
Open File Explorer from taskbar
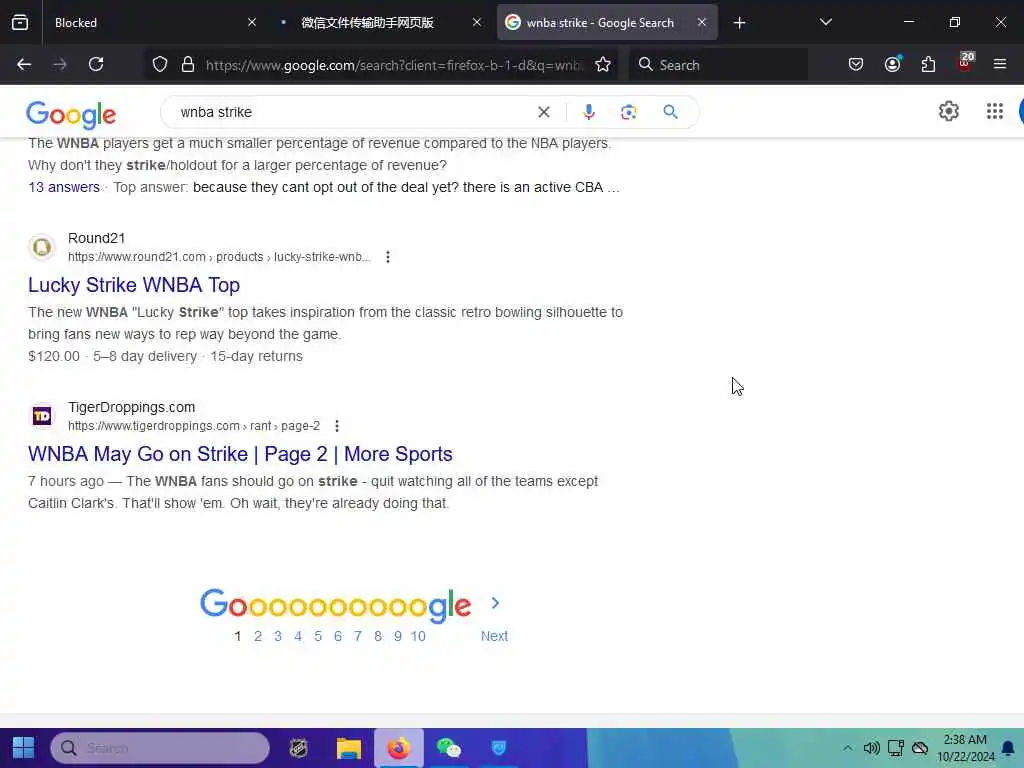[x=349, y=748]
